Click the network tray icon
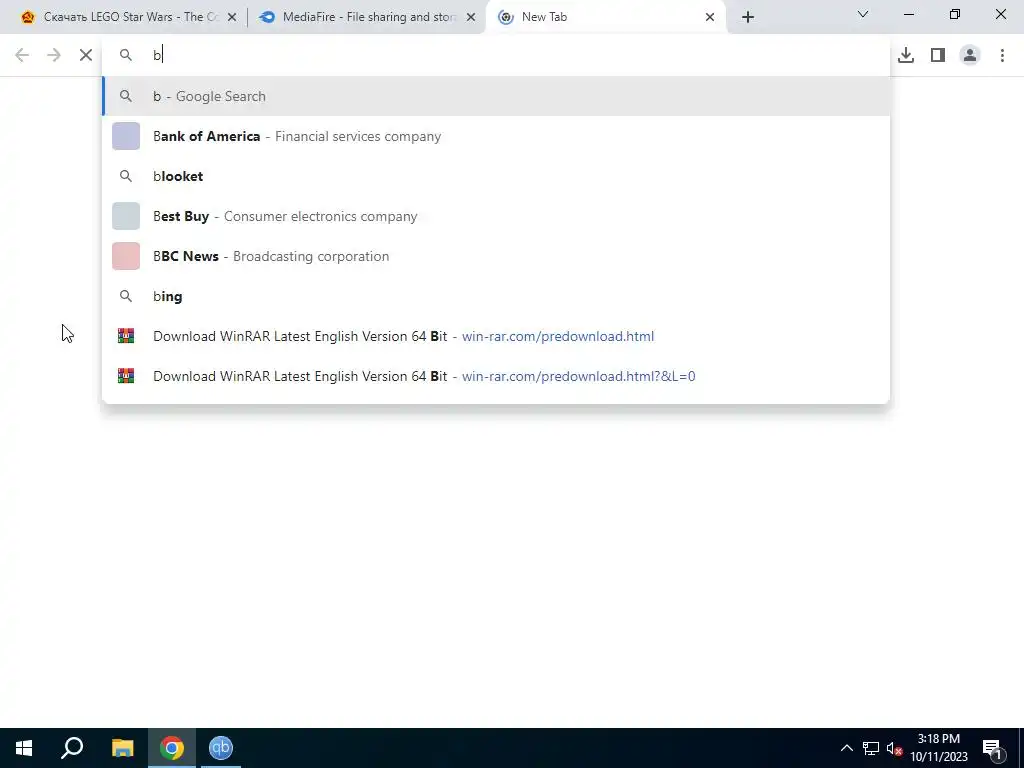 click(x=871, y=748)
